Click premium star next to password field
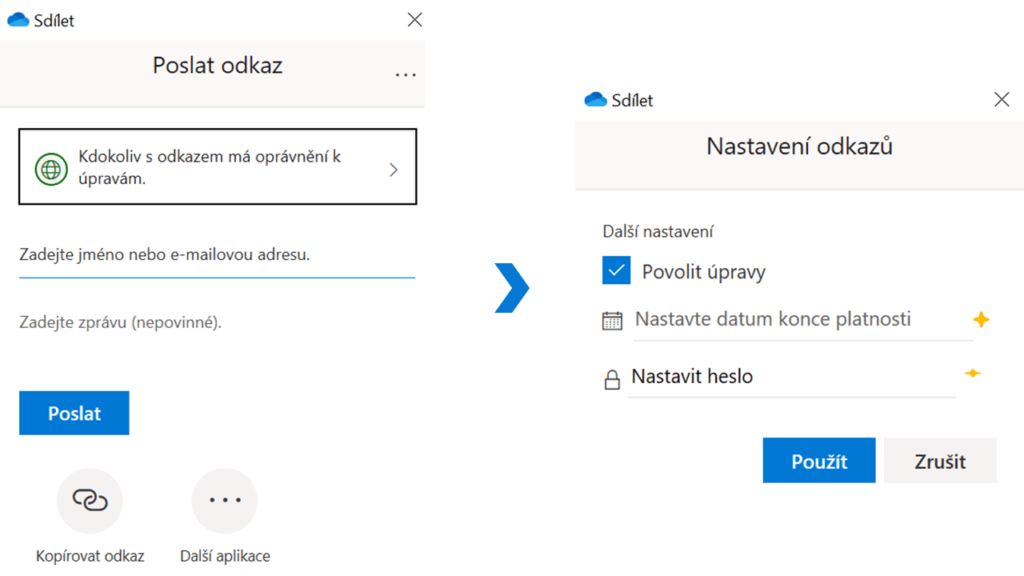The width and height of the screenshot is (1024, 576). 972,374
